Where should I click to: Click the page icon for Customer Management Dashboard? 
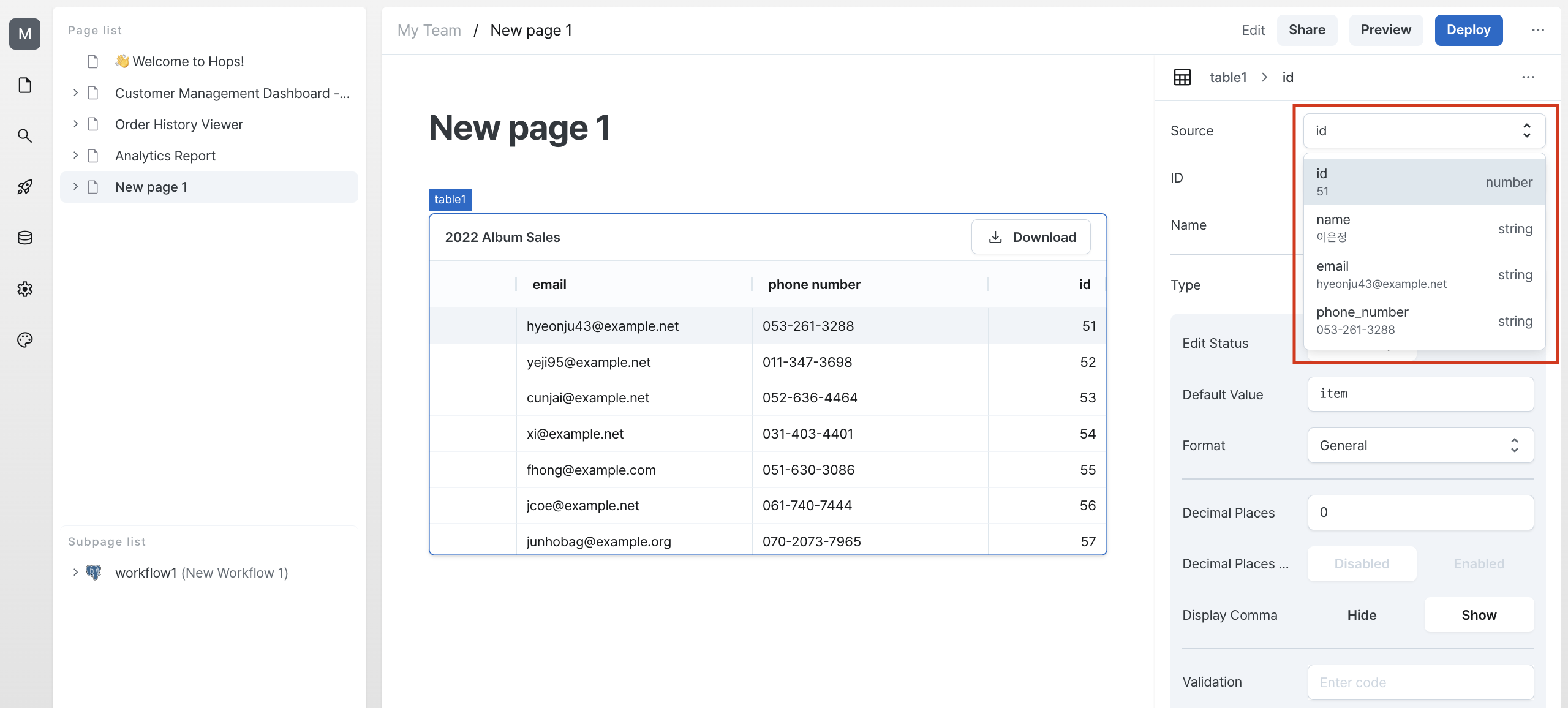[x=93, y=93]
